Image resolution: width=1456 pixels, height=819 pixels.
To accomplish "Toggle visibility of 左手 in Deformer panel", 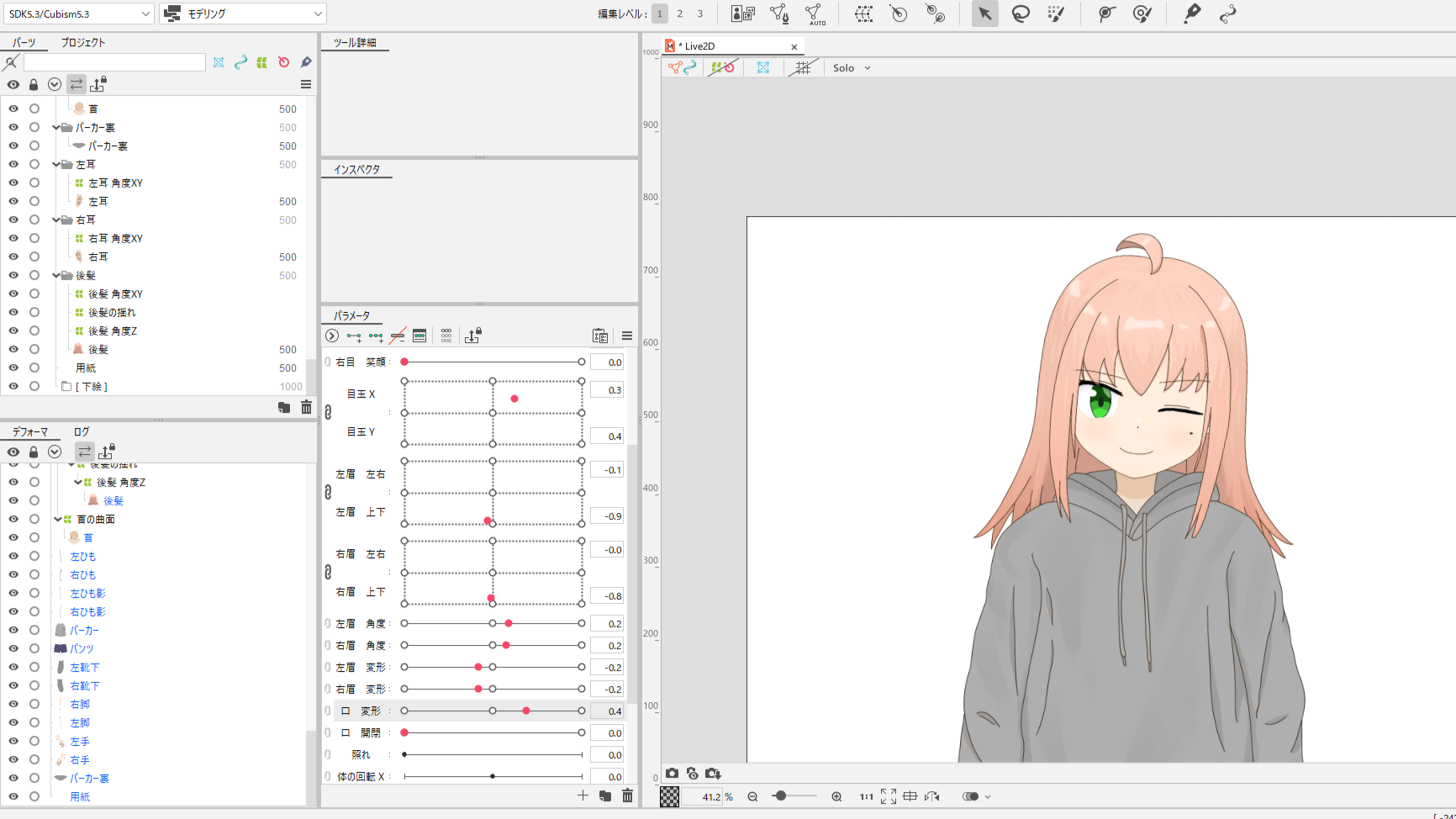I will click(x=13, y=742).
